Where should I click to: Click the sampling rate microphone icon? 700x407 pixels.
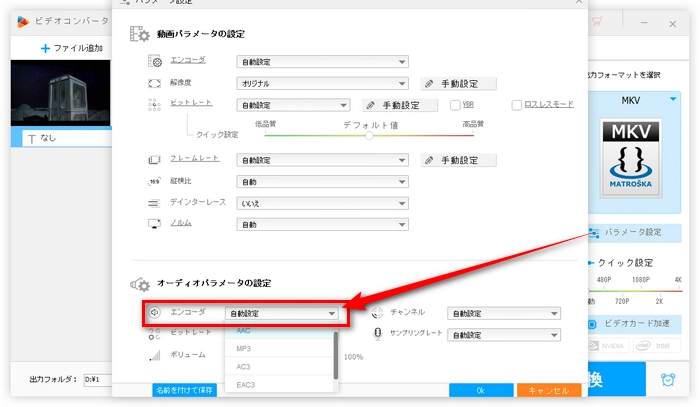click(x=378, y=334)
